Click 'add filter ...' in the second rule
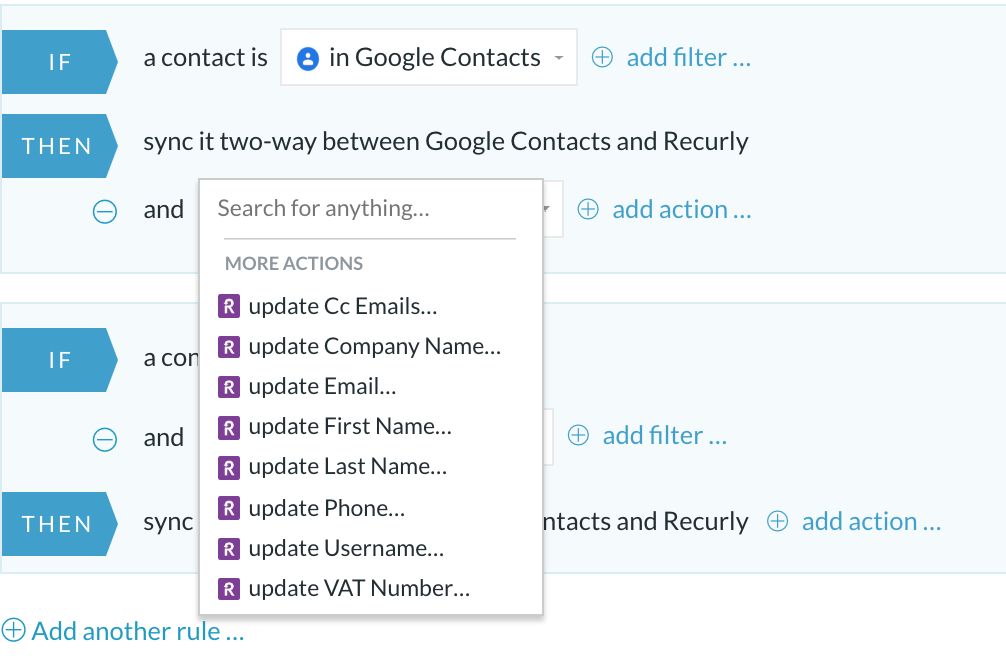 click(x=665, y=435)
